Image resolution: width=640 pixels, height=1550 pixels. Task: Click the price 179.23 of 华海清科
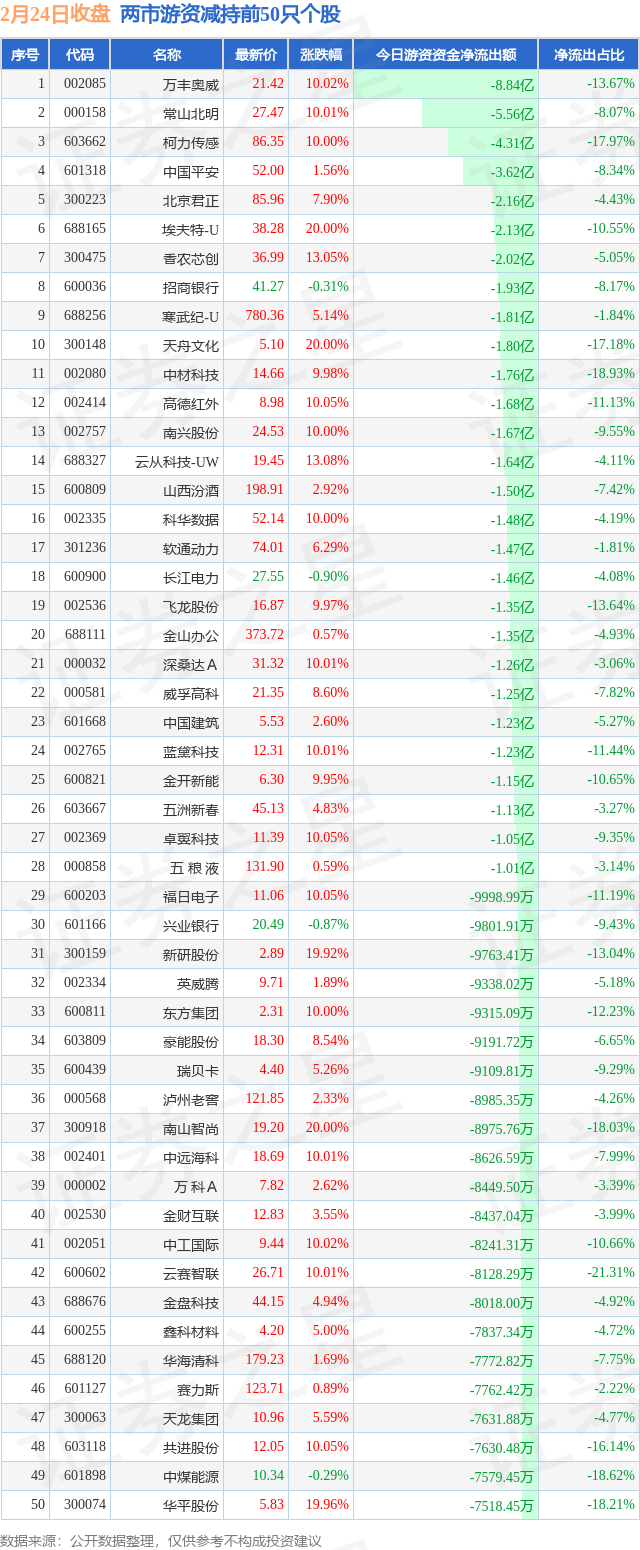tap(265, 1360)
